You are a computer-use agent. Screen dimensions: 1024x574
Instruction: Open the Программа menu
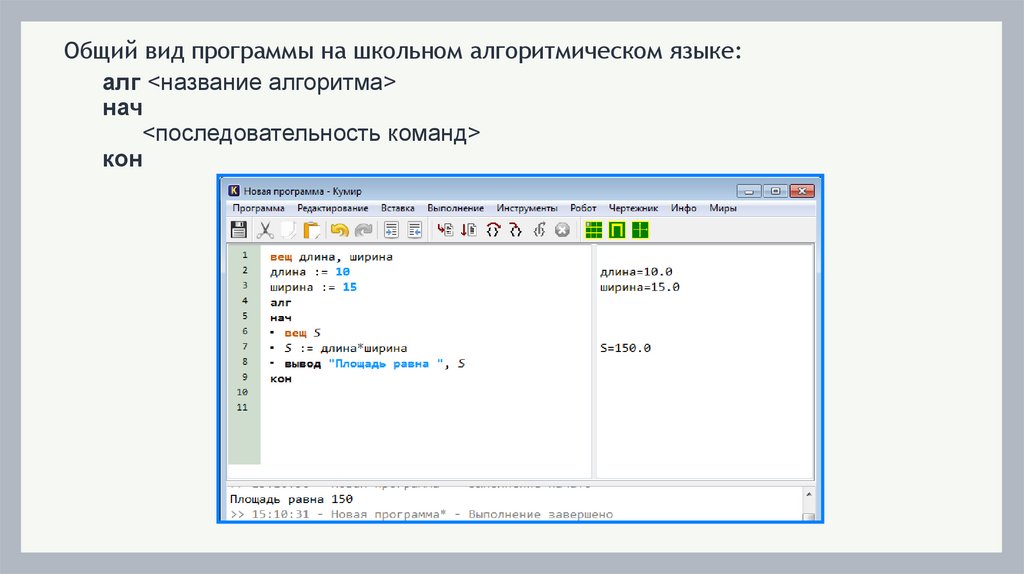click(259, 208)
